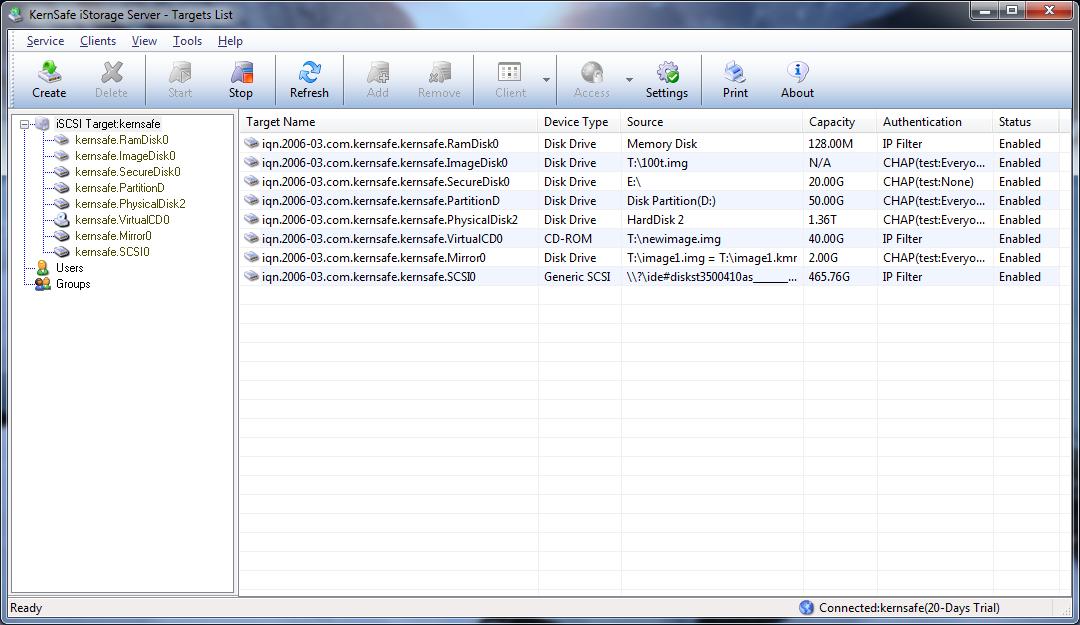The height and width of the screenshot is (625, 1080).
Task: Click the HardDisk 2 source cell
Action: (655, 220)
